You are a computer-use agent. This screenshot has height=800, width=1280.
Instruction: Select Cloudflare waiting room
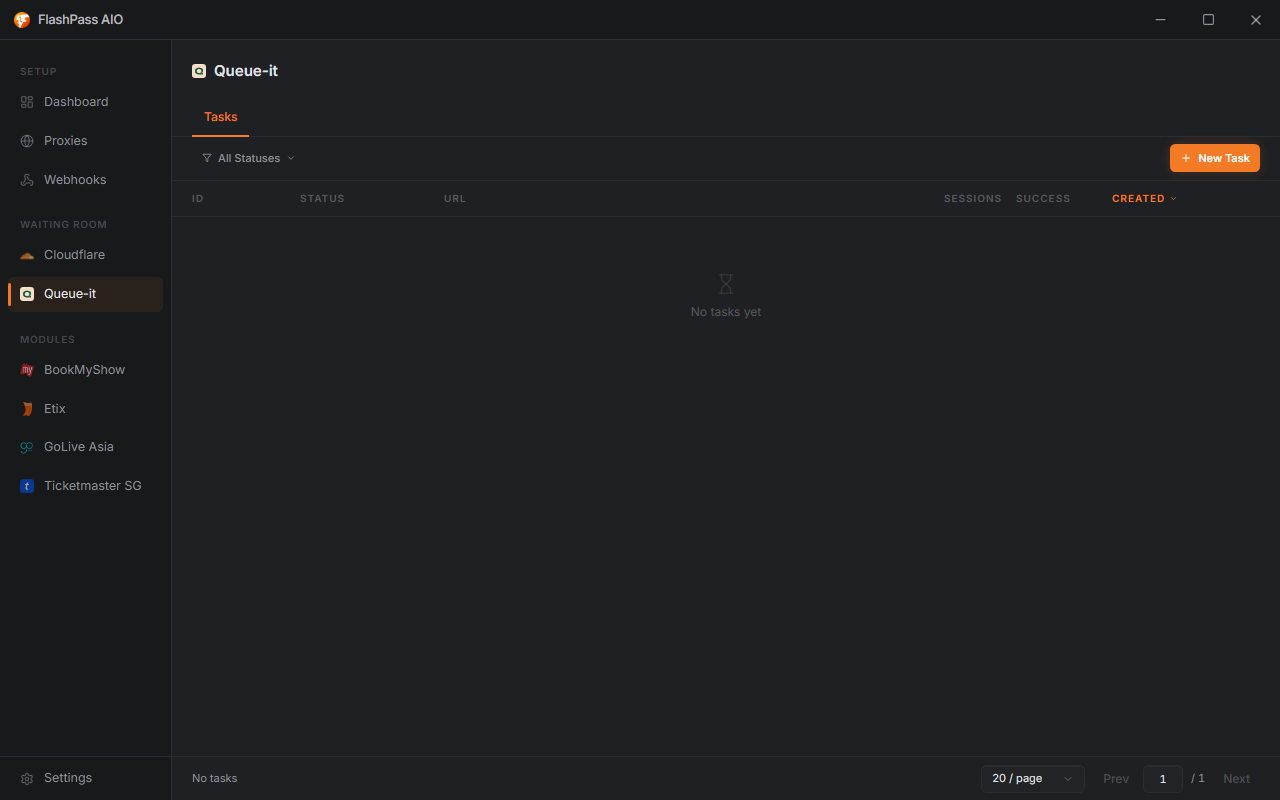point(85,255)
